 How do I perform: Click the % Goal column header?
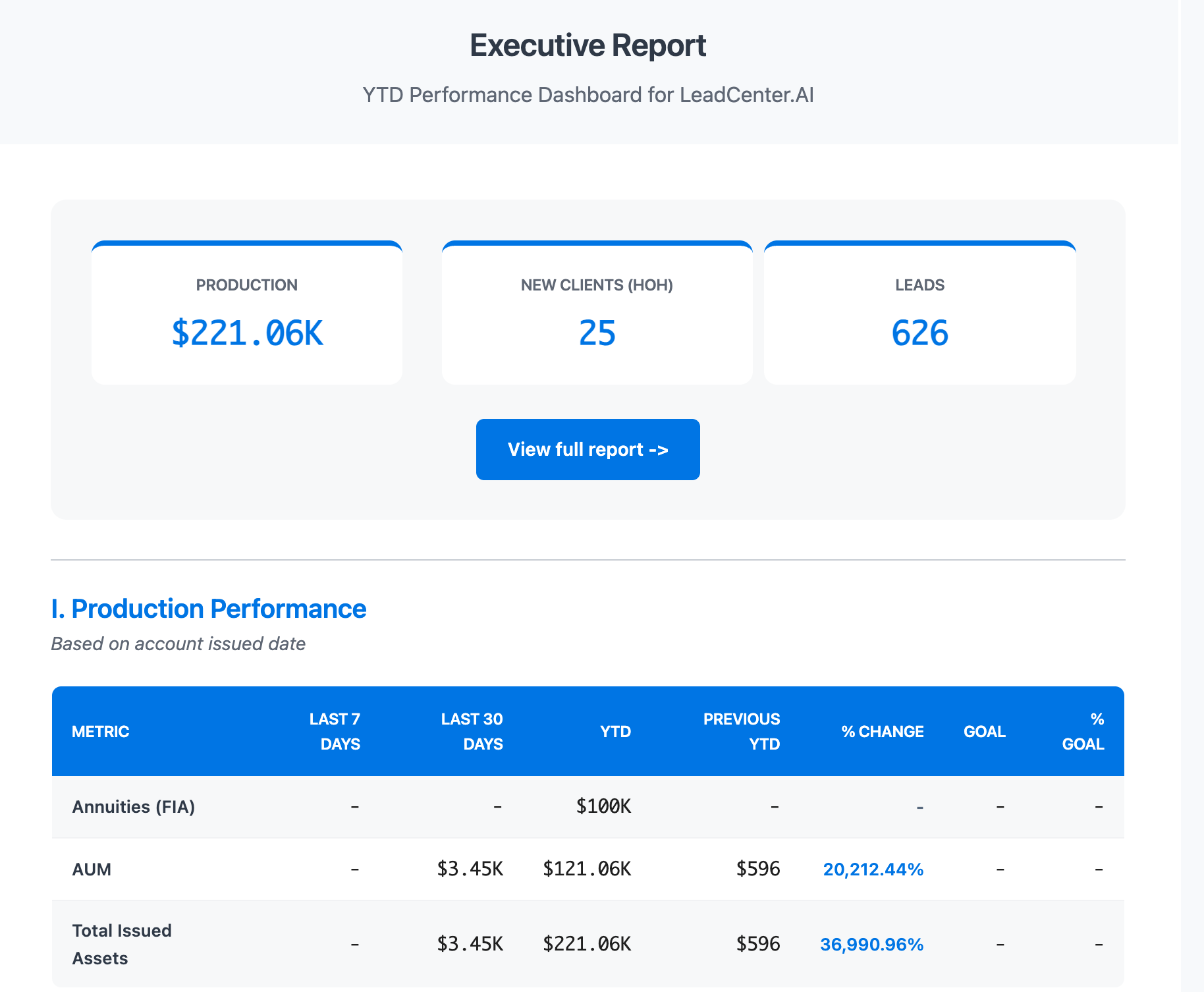pos(1083,731)
